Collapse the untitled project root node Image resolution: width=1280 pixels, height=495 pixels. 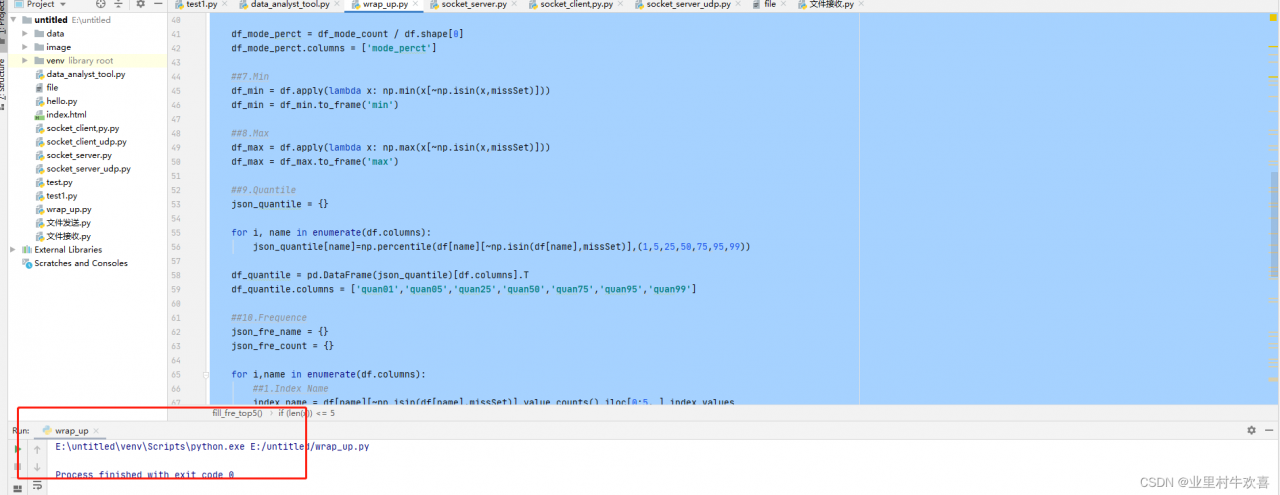coord(13,20)
